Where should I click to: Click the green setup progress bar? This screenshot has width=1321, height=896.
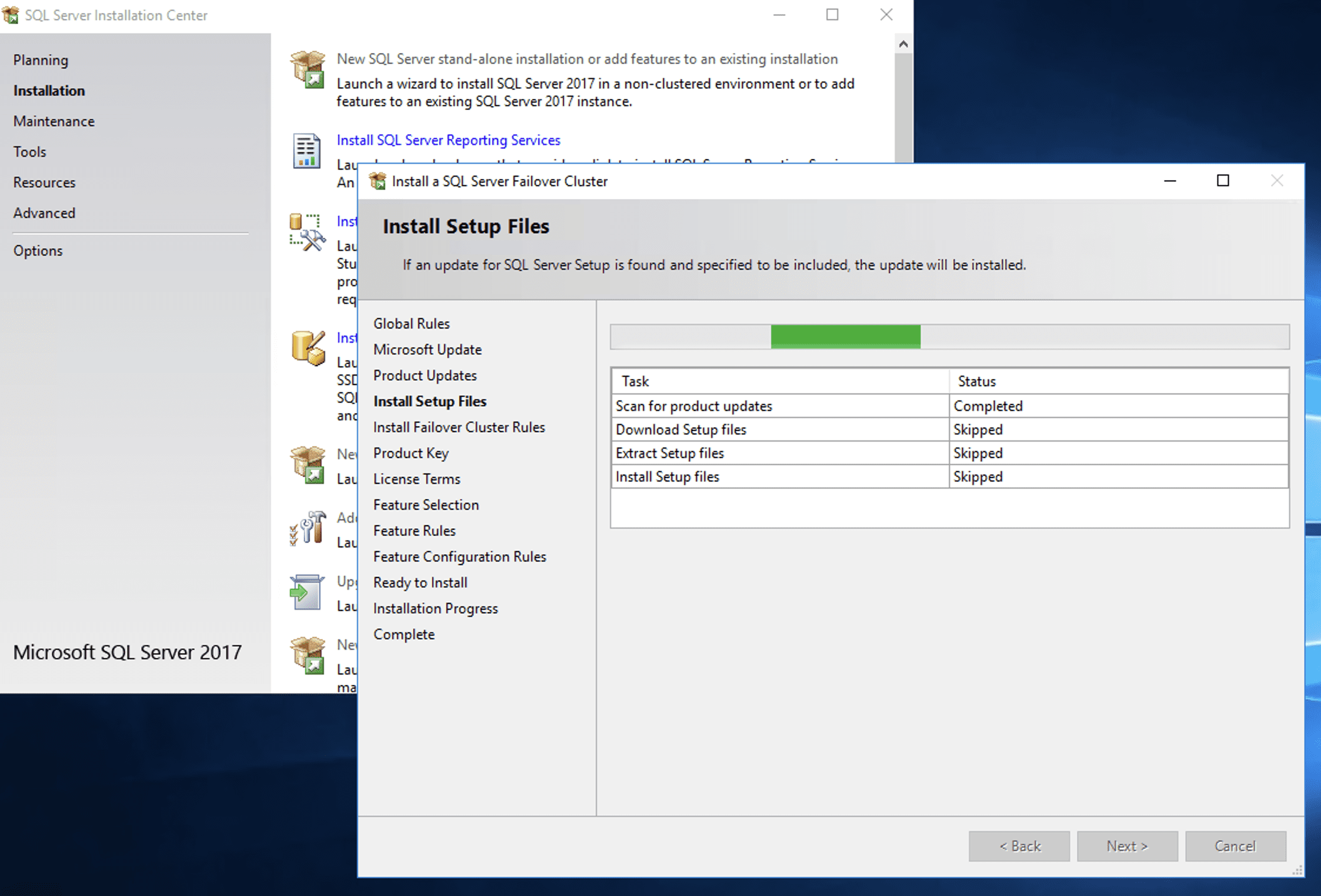click(x=845, y=337)
